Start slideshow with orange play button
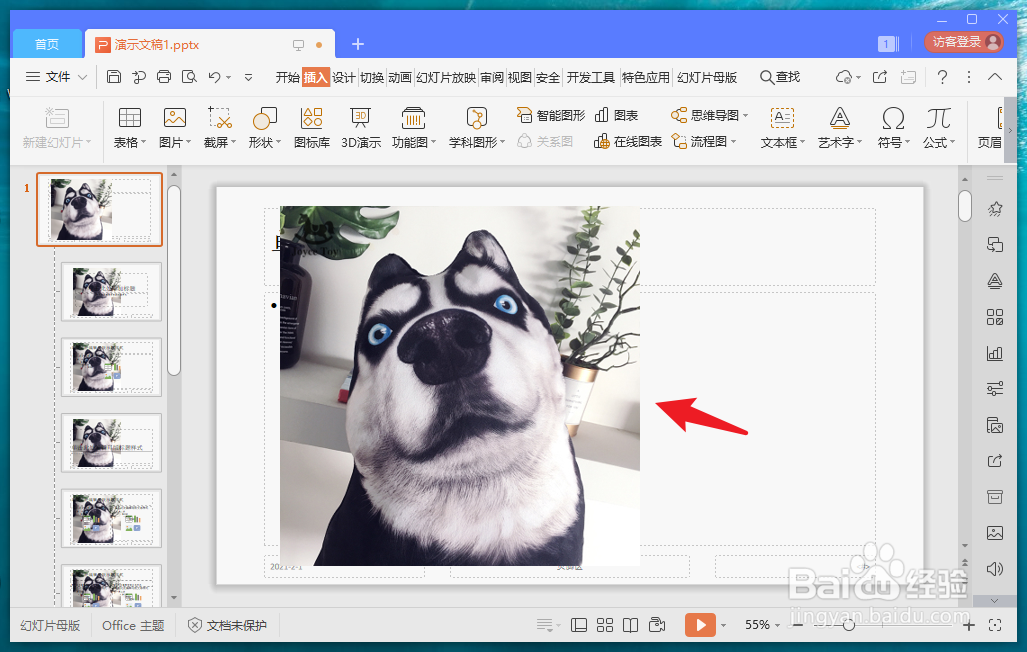 (700, 625)
